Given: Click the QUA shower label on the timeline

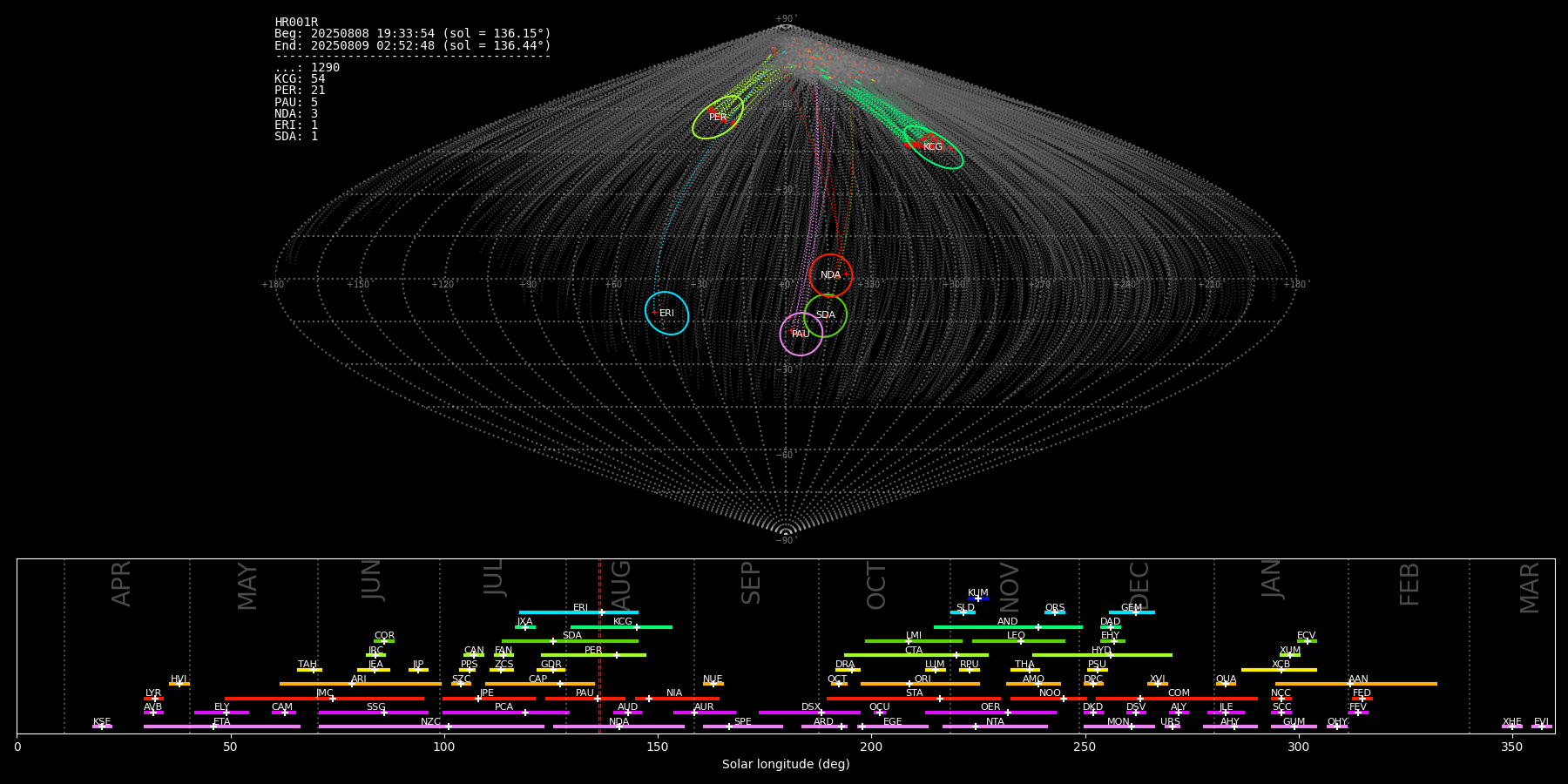Looking at the screenshot, I should pyautogui.click(x=1226, y=679).
